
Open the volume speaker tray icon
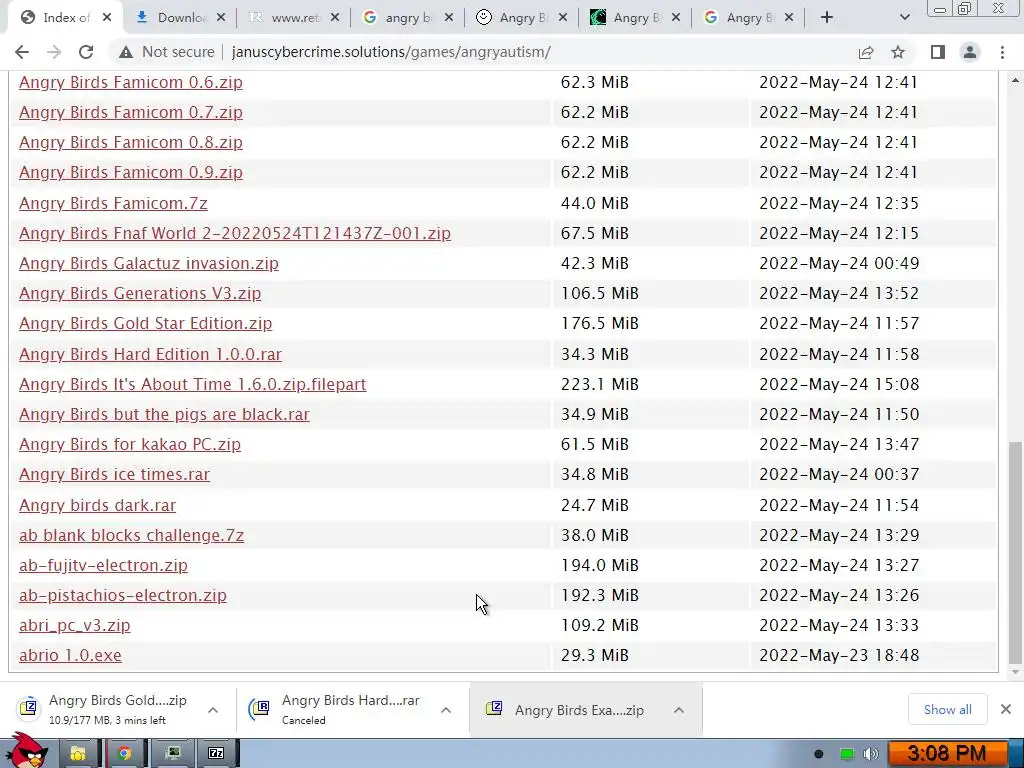coord(871,754)
